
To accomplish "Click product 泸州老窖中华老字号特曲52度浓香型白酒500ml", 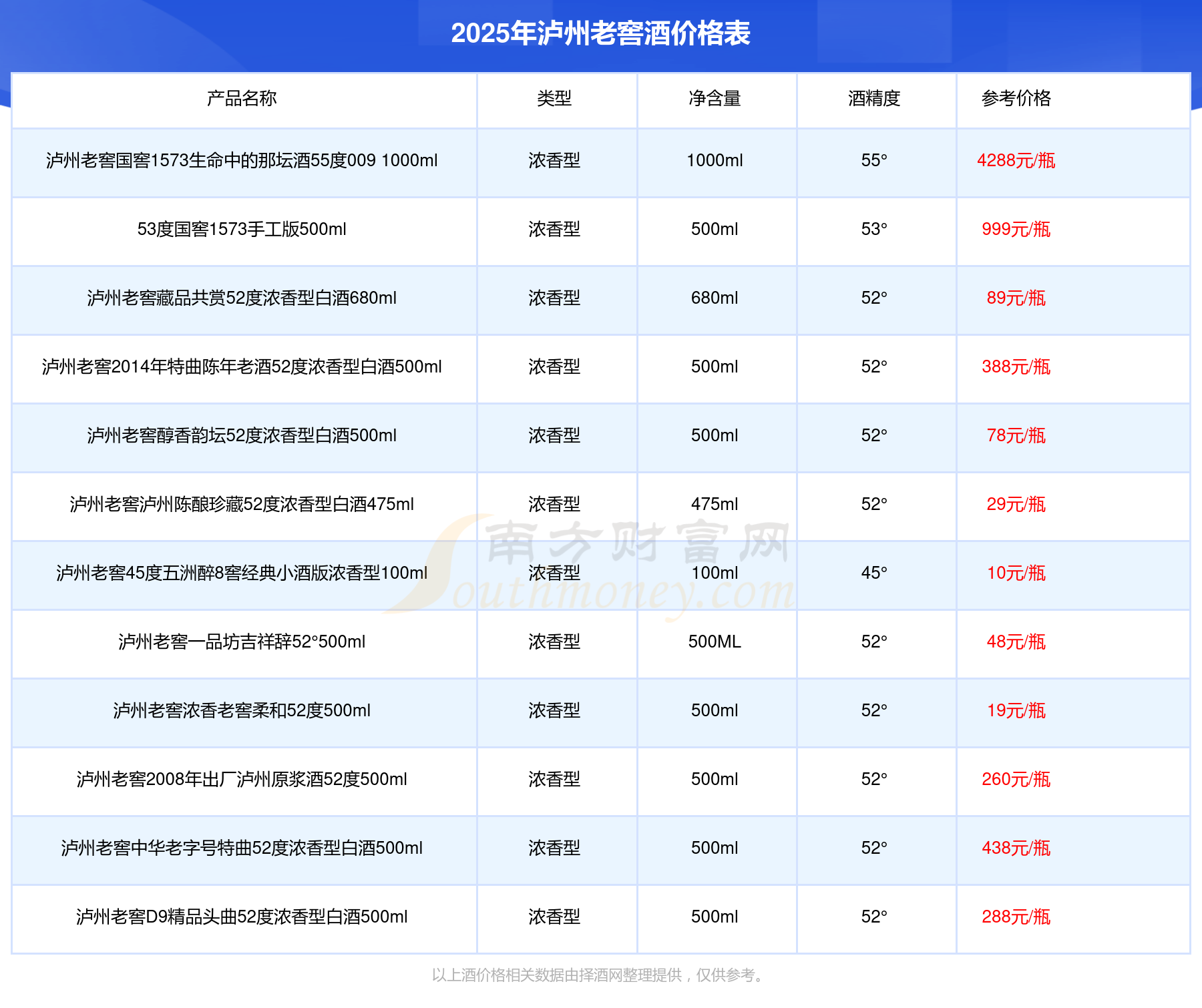I will (x=242, y=848).
